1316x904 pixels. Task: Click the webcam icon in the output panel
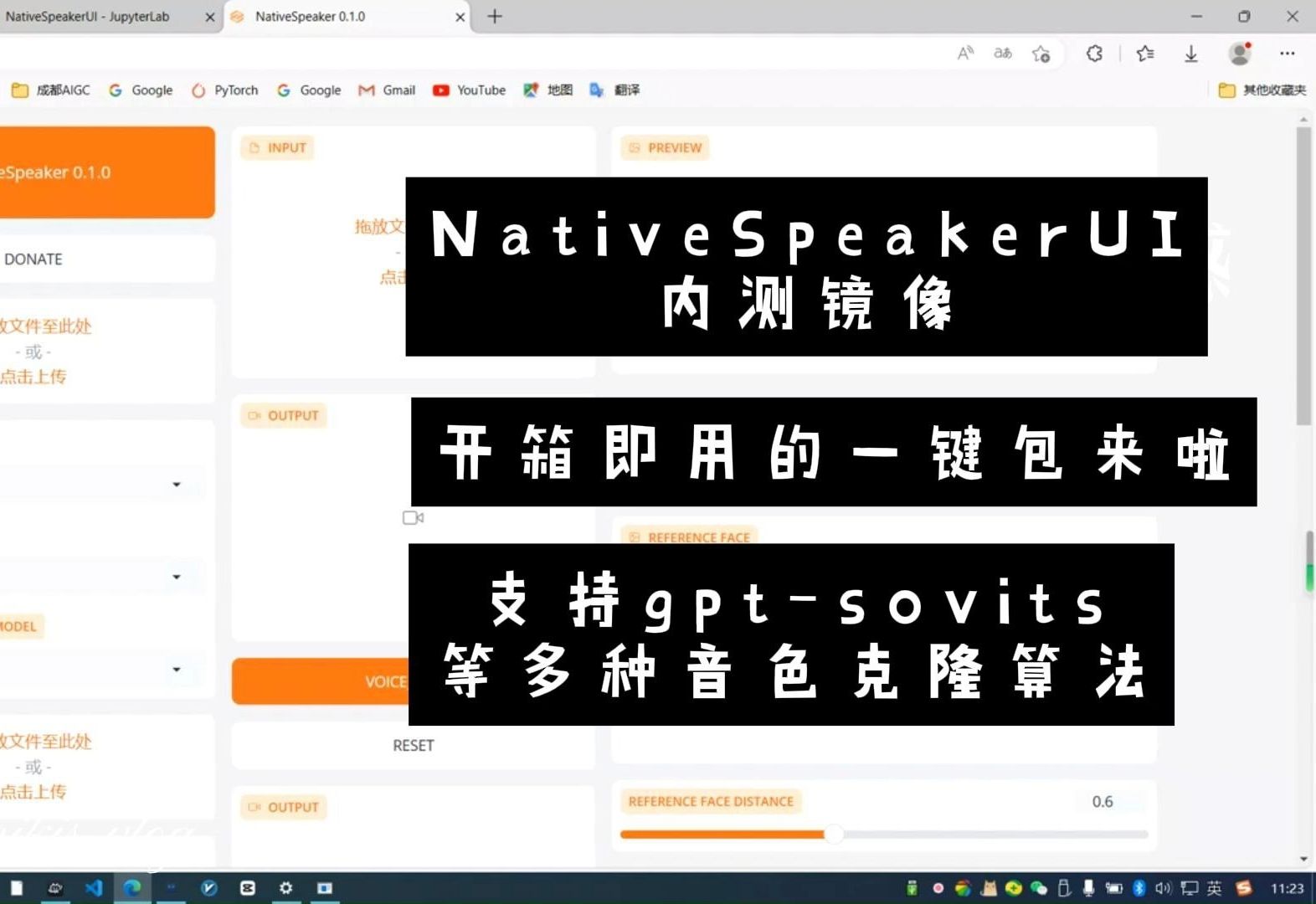pos(413,518)
